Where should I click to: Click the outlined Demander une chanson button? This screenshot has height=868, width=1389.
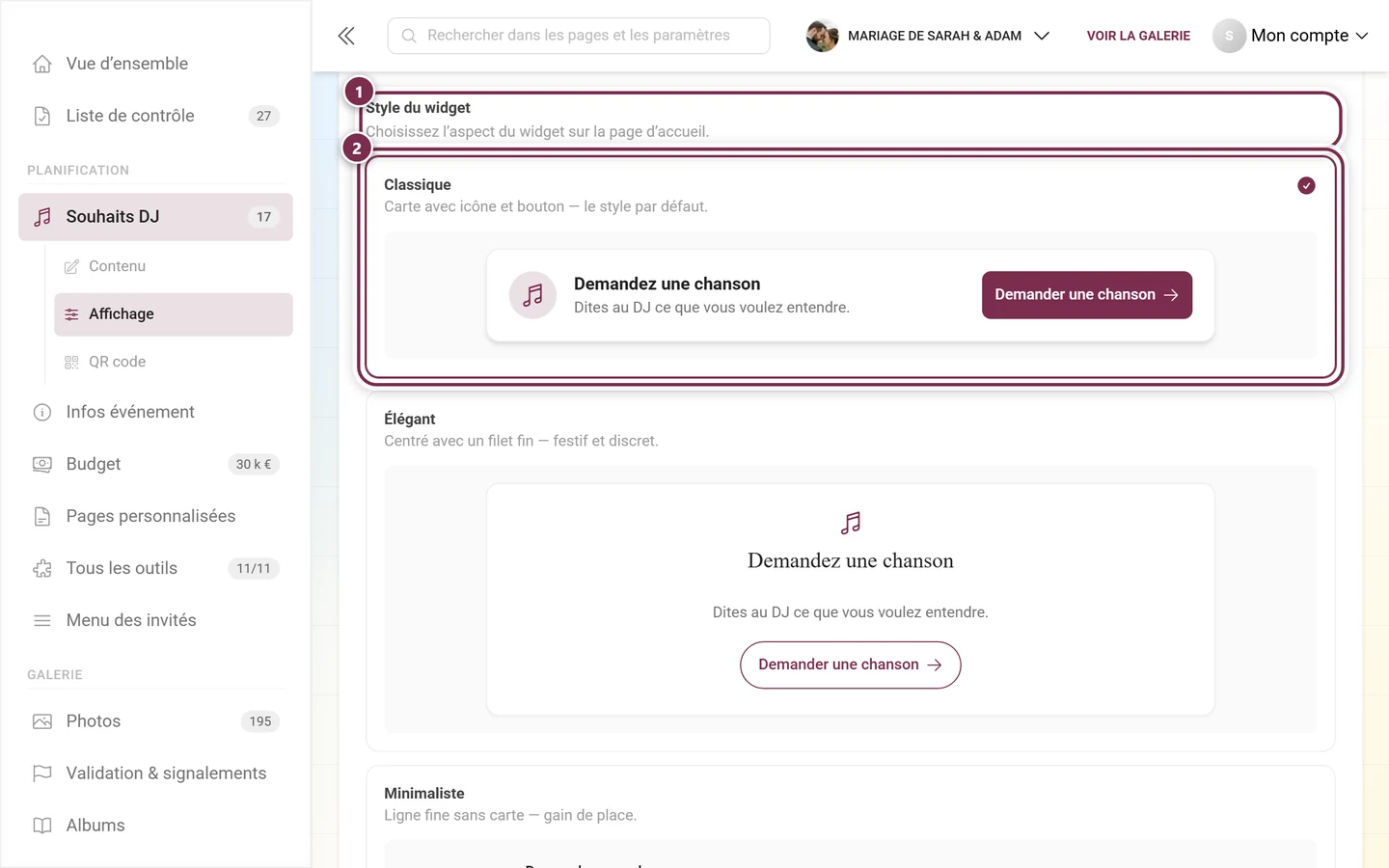850,665
